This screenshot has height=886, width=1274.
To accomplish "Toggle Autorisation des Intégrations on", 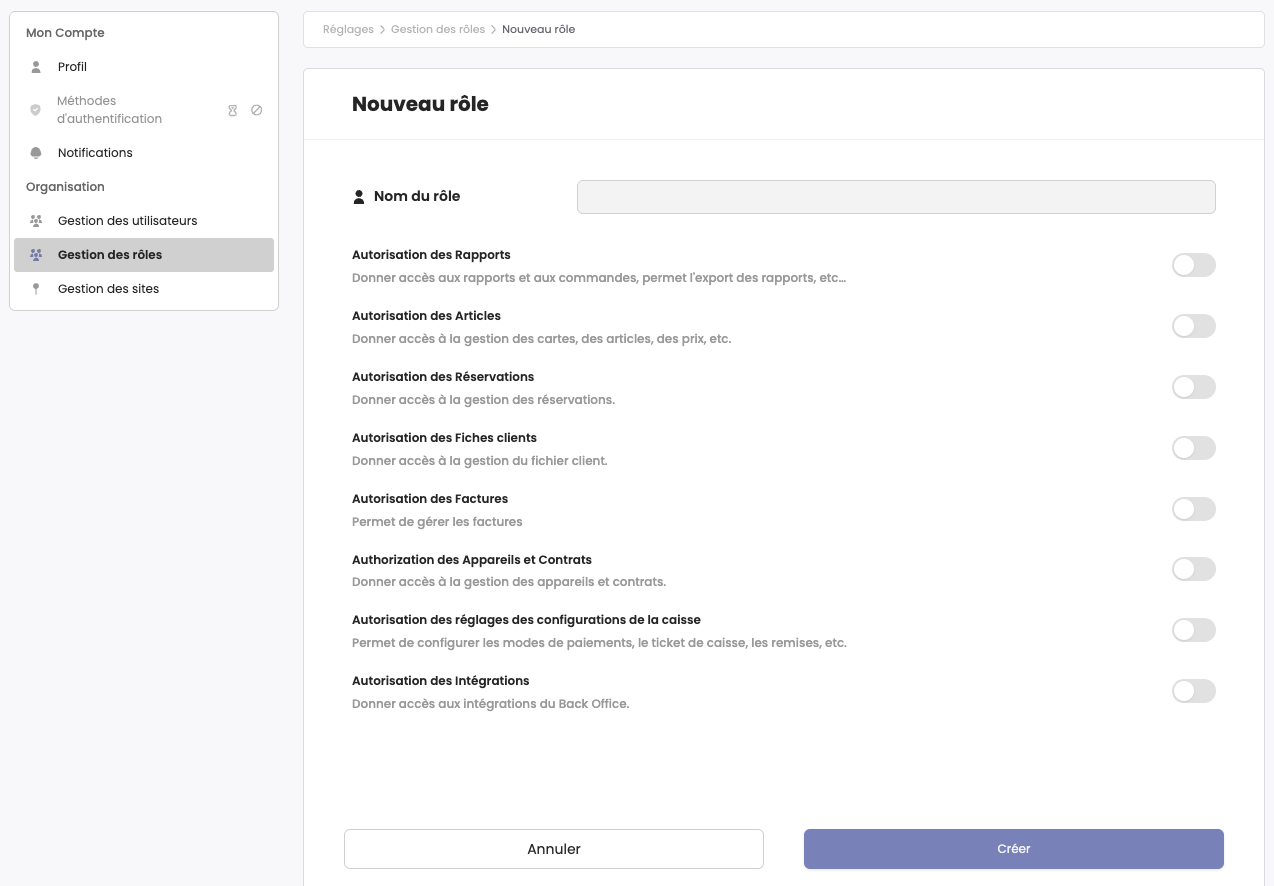I will coord(1194,691).
